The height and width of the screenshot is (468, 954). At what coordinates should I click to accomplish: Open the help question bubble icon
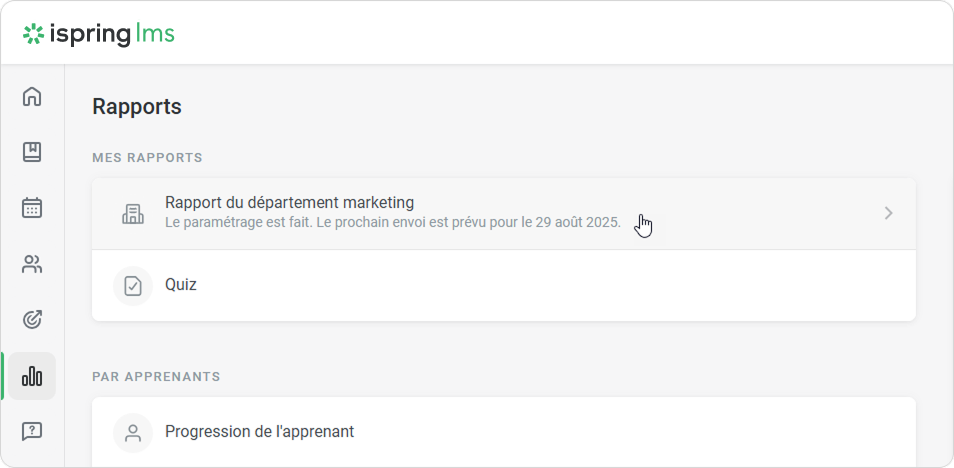point(32,431)
